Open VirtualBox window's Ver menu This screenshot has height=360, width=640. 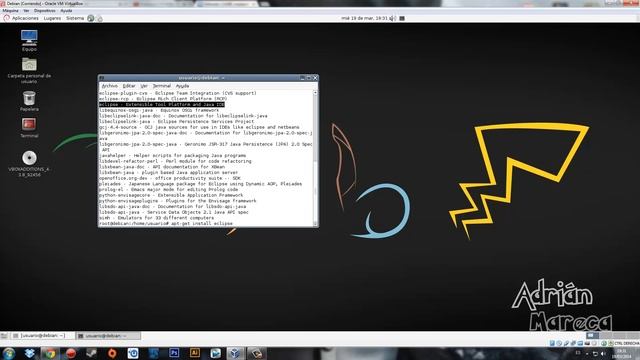click(x=27, y=11)
